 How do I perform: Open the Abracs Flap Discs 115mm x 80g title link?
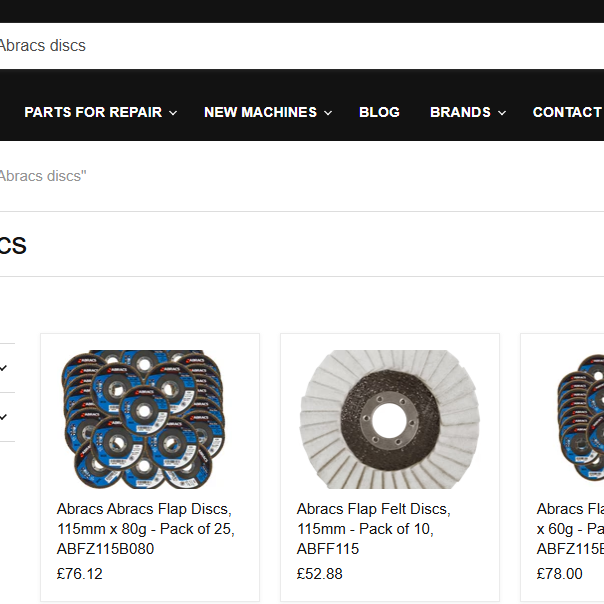point(146,529)
